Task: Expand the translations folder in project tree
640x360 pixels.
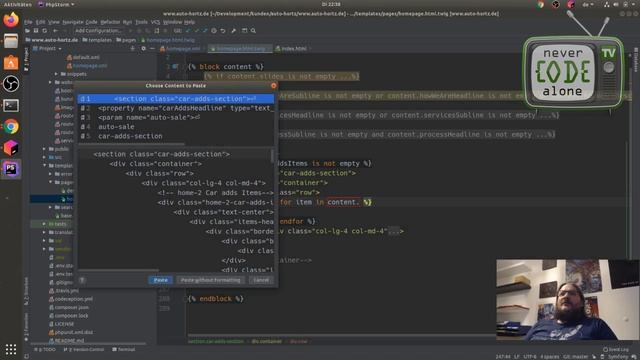Action: pos(44,232)
